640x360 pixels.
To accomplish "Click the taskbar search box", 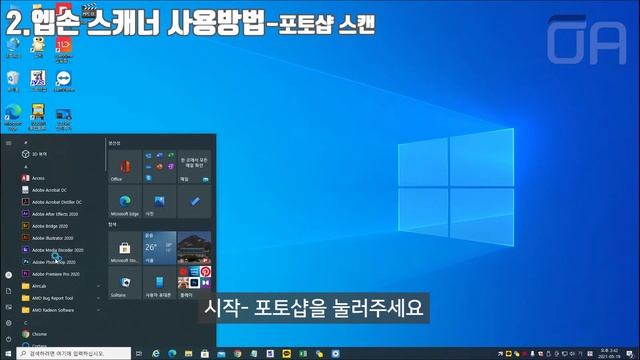I will click(x=74, y=353).
